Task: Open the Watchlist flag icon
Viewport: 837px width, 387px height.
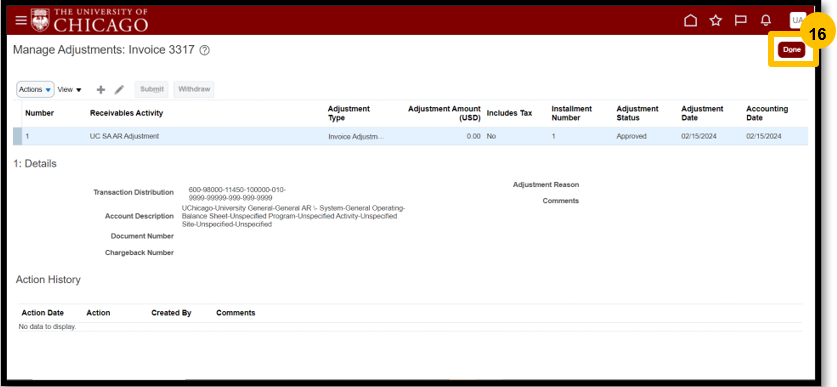Action: (x=740, y=21)
